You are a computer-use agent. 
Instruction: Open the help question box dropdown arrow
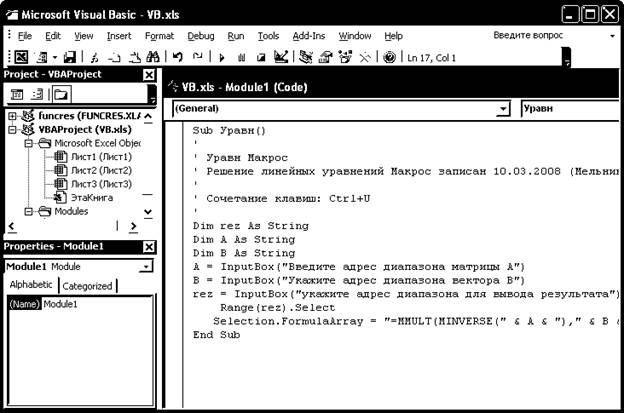612,36
